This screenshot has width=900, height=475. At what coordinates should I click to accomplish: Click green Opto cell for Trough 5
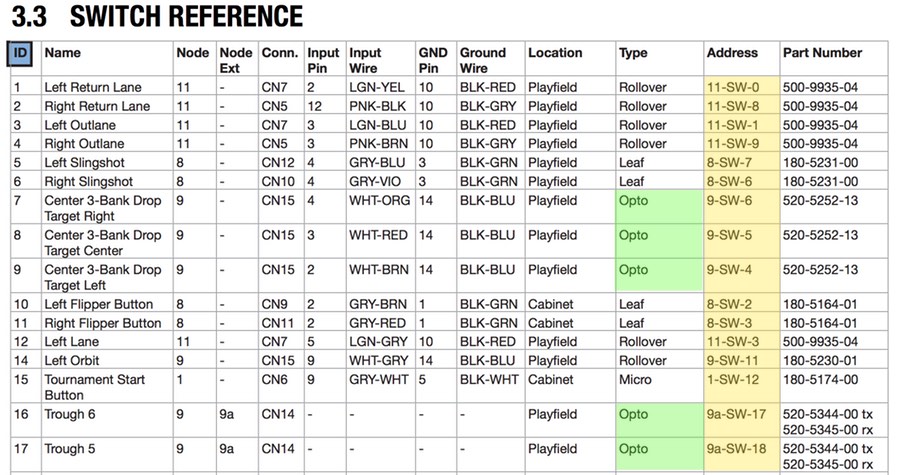(x=634, y=449)
